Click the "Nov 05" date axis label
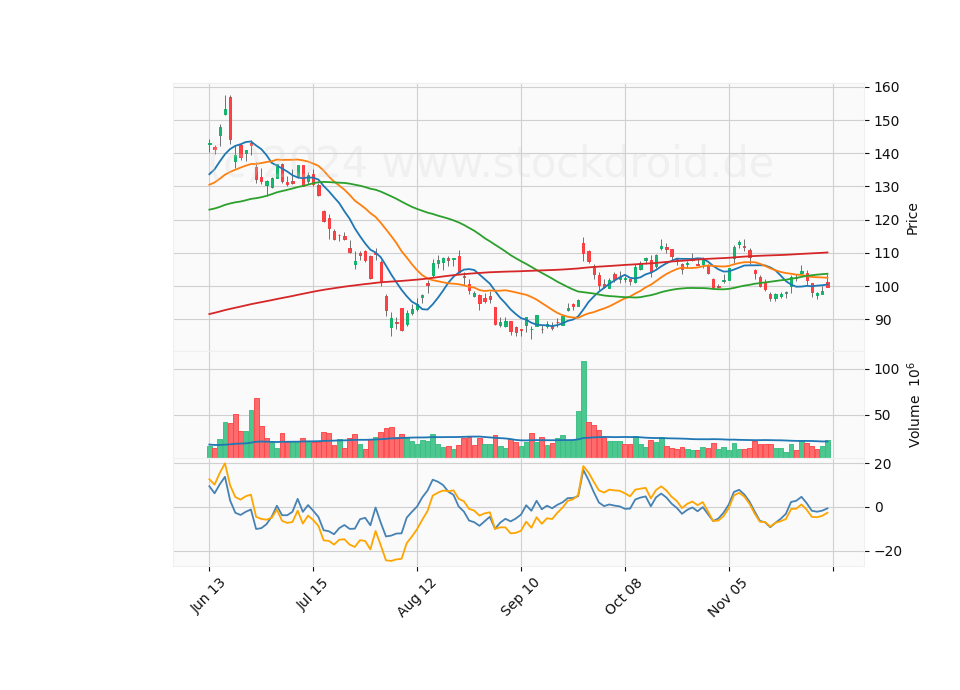 coord(727,597)
